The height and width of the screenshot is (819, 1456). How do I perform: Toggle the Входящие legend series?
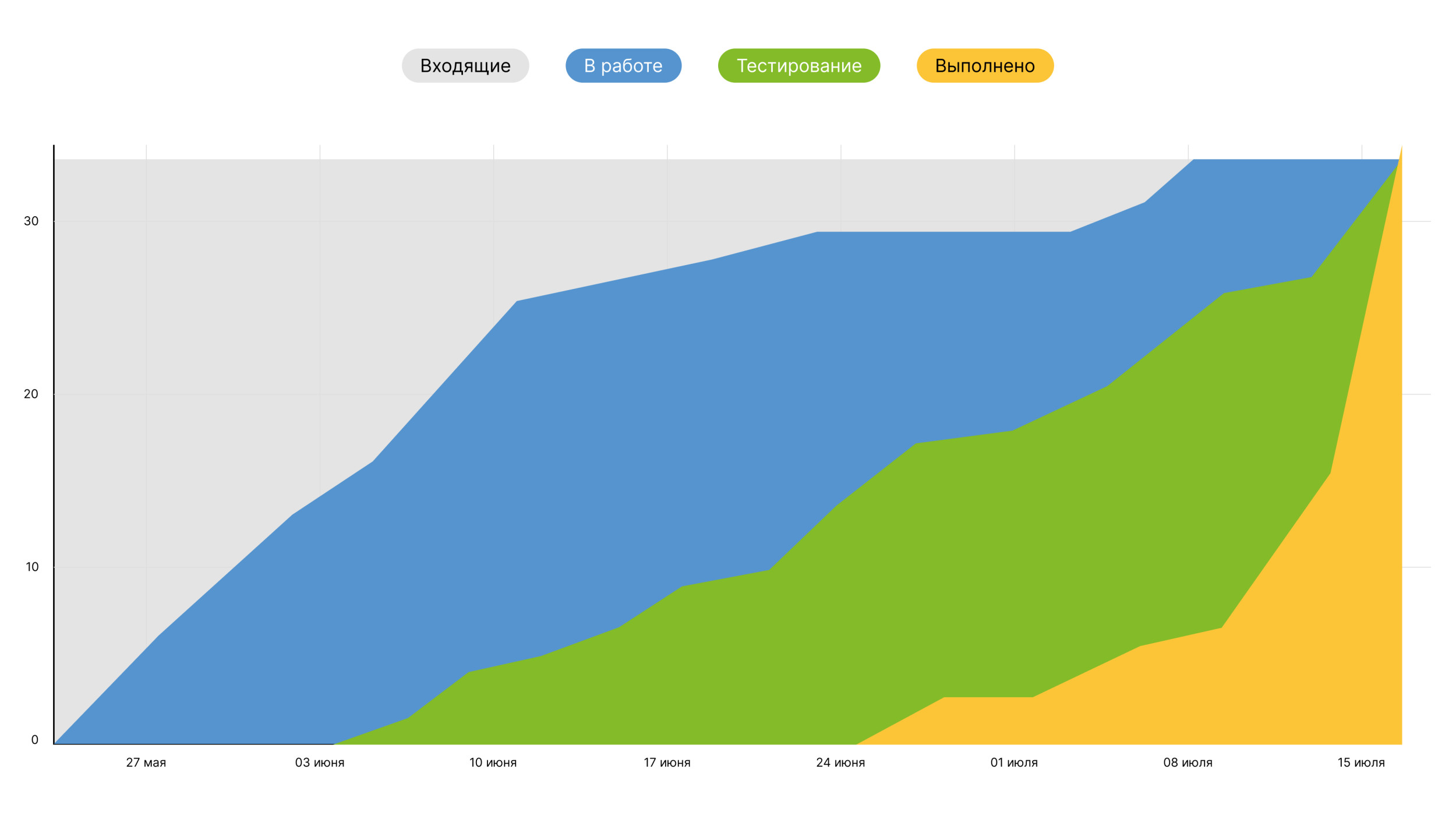465,66
